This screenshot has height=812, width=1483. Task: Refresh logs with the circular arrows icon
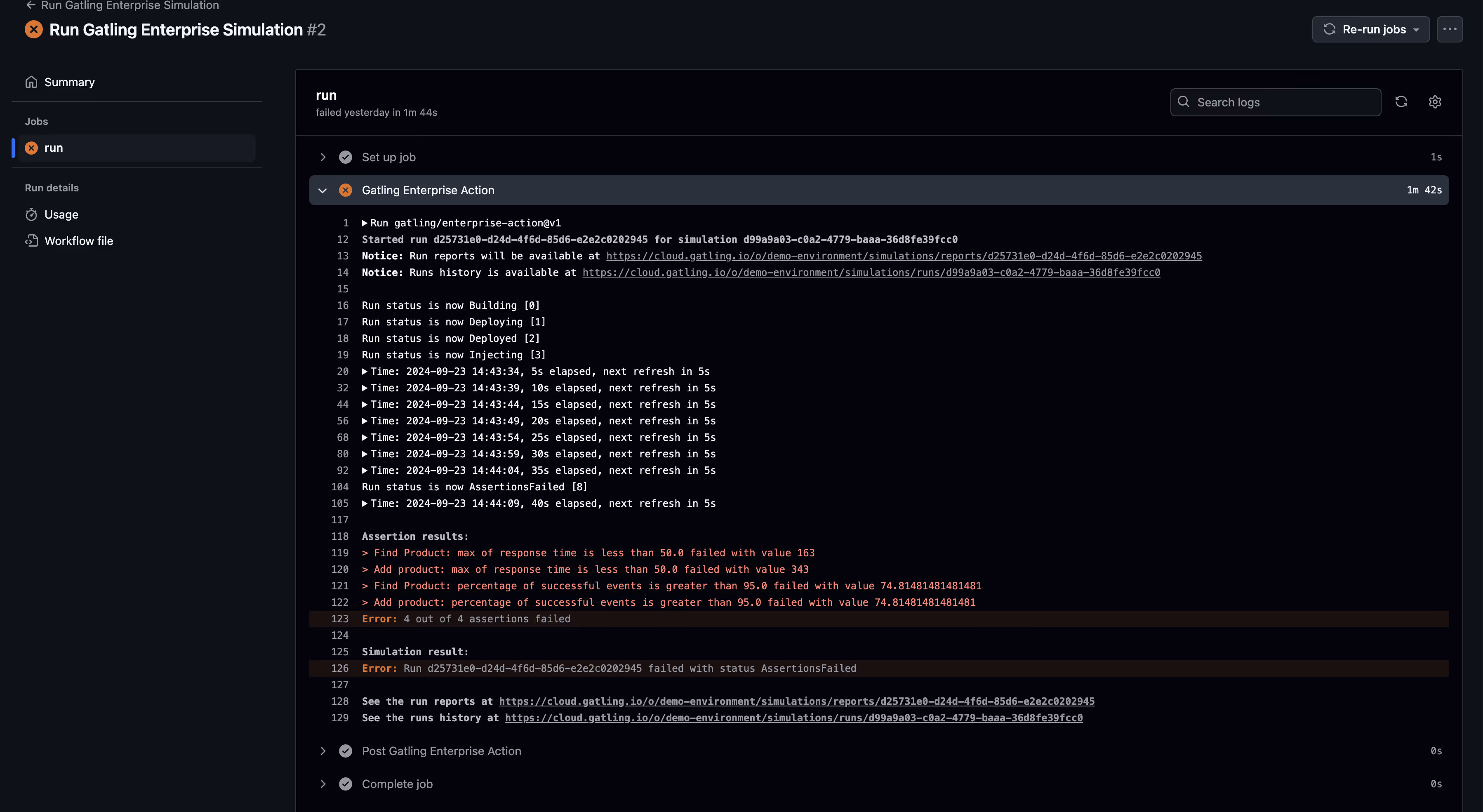[x=1401, y=102]
